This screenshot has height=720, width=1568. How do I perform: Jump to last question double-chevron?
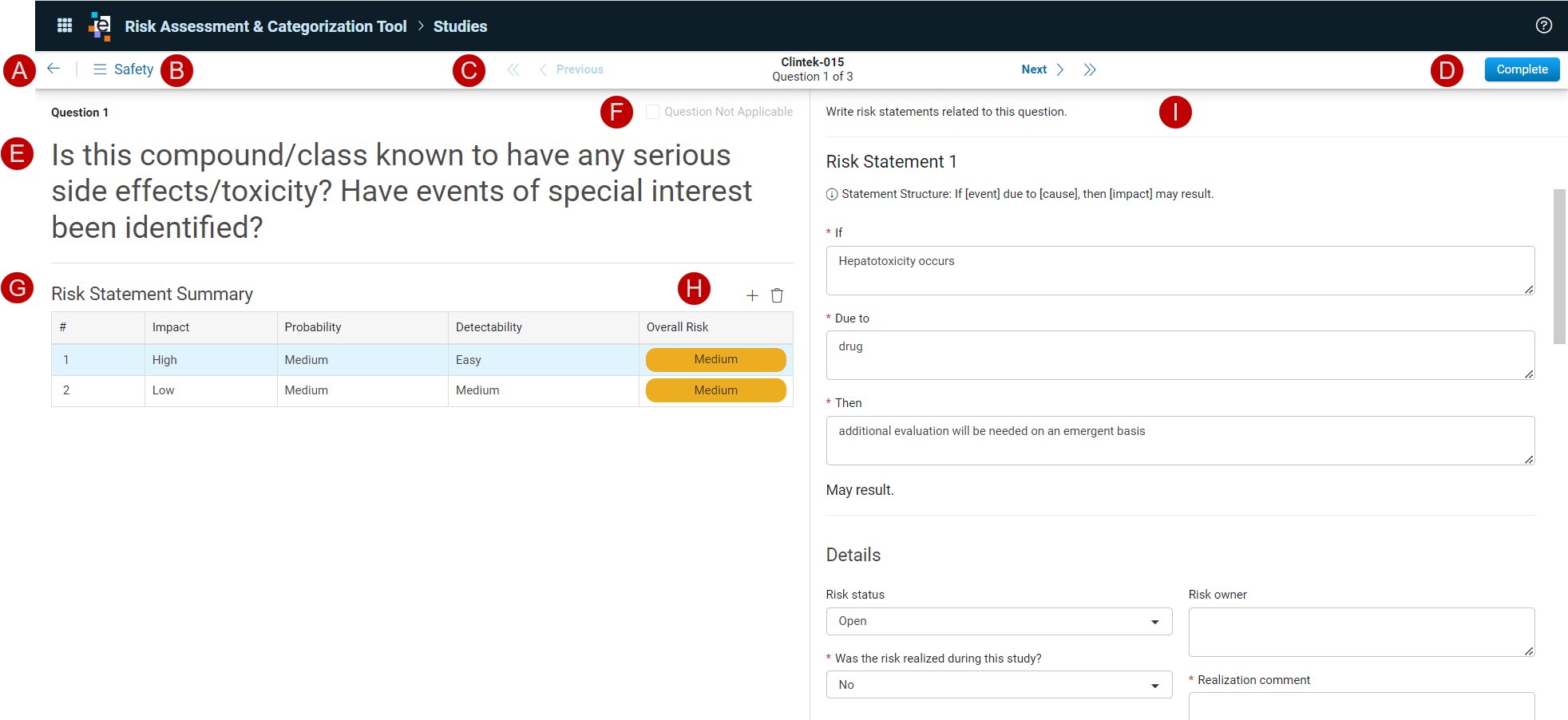click(1090, 69)
